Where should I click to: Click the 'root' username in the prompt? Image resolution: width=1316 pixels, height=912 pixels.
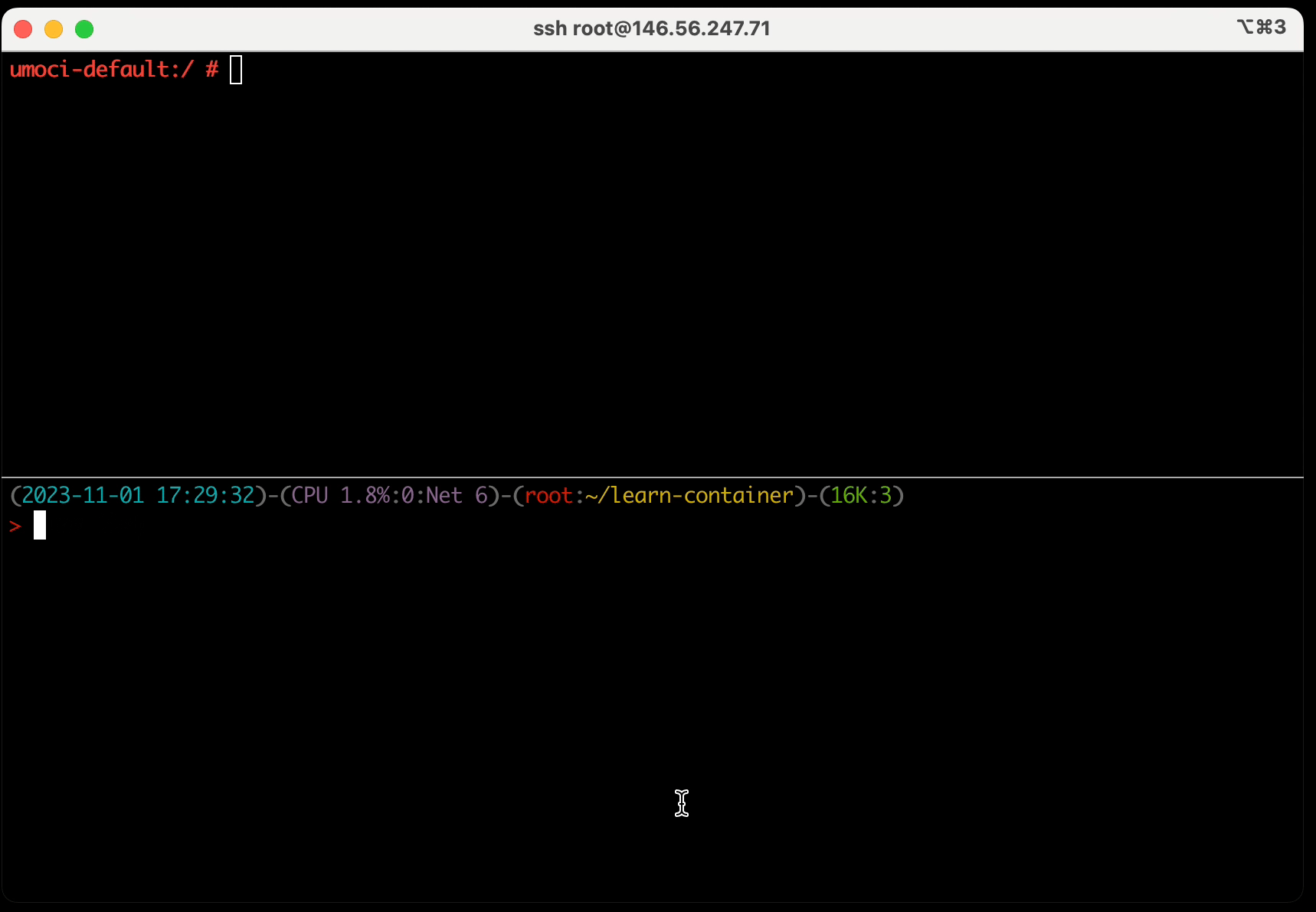(x=548, y=495)
